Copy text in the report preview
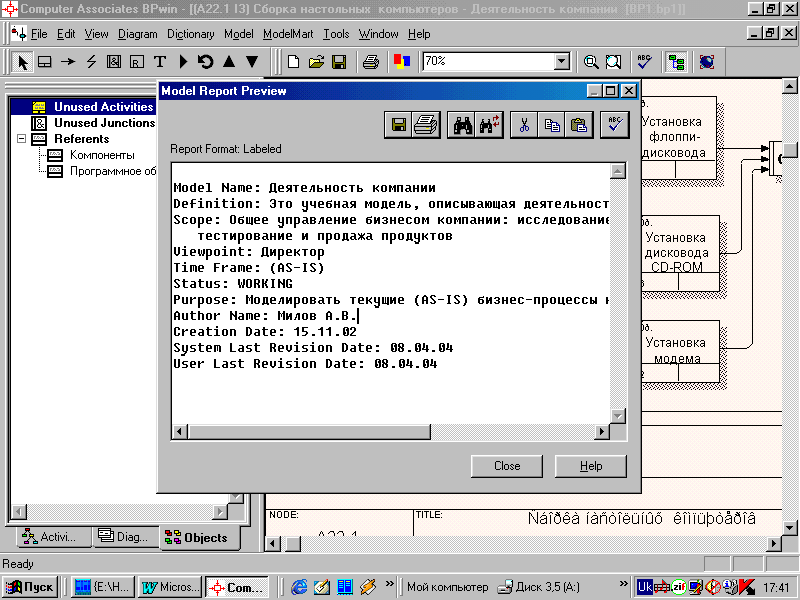The width and height of the screenshot is (800, 600). click(552, 125)
